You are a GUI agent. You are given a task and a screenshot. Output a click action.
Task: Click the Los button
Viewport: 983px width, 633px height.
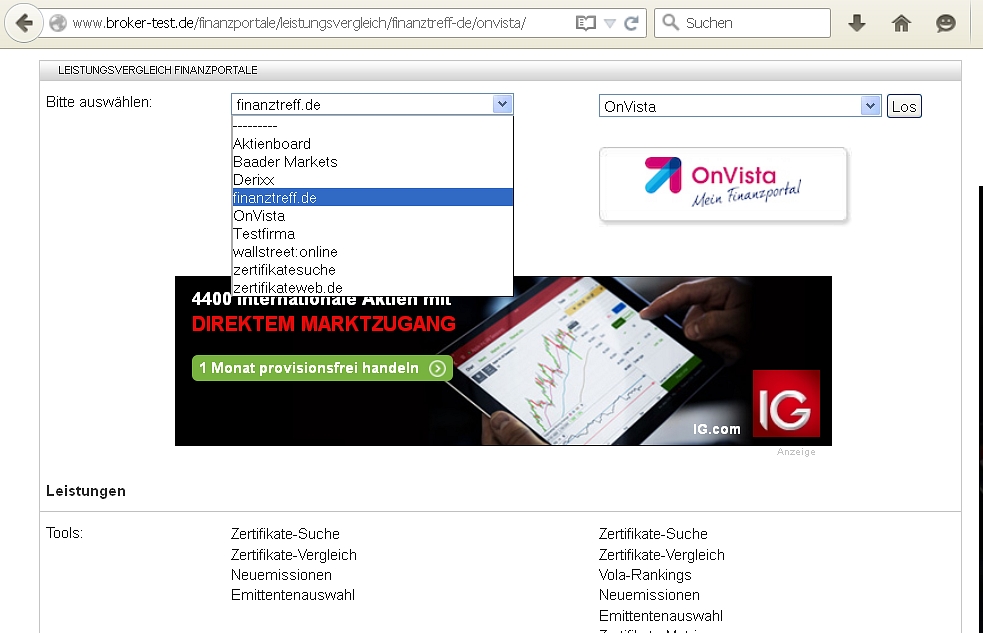coord(904,107)
